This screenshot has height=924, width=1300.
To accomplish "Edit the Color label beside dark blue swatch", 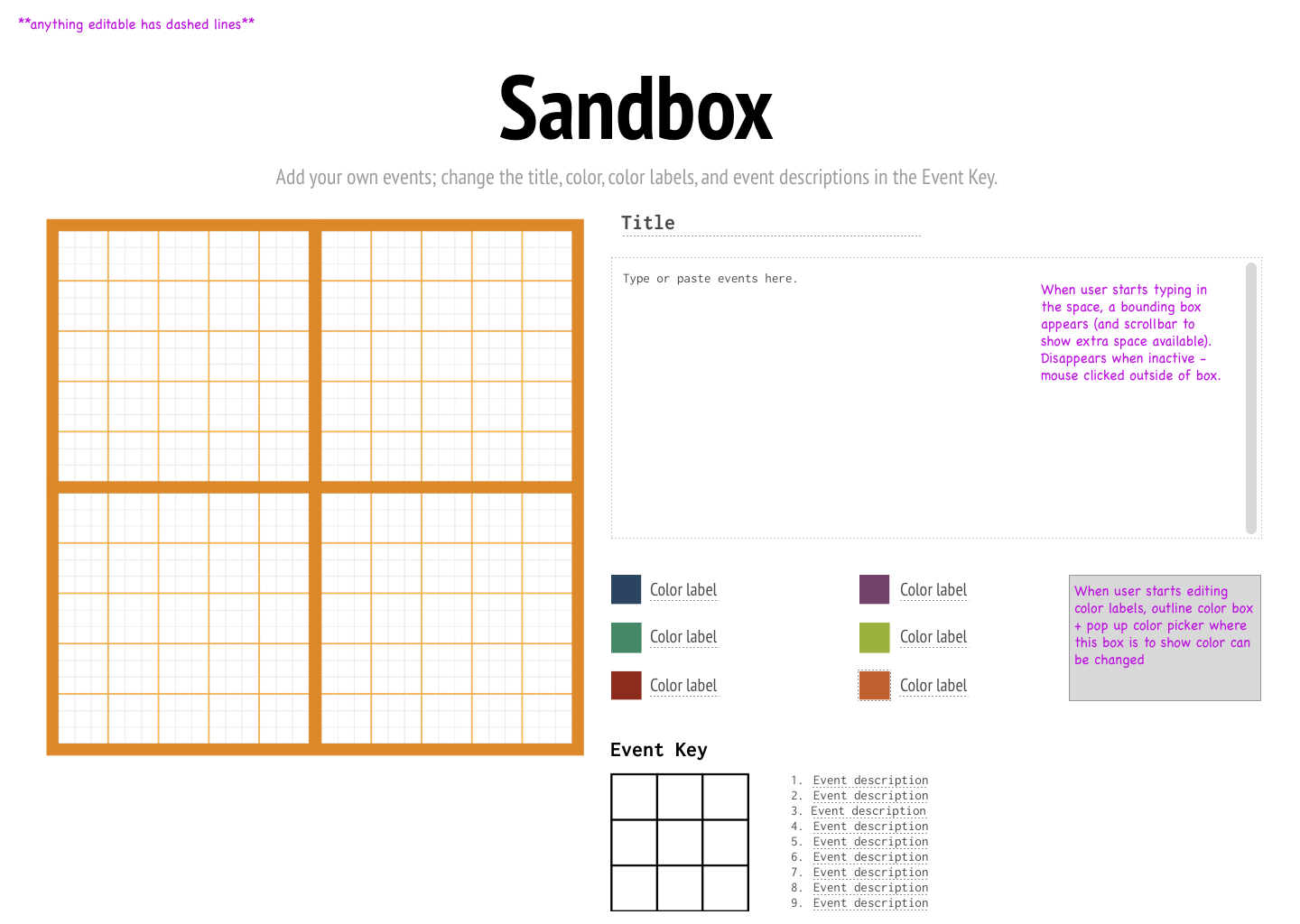I will [x=683, y=590].
